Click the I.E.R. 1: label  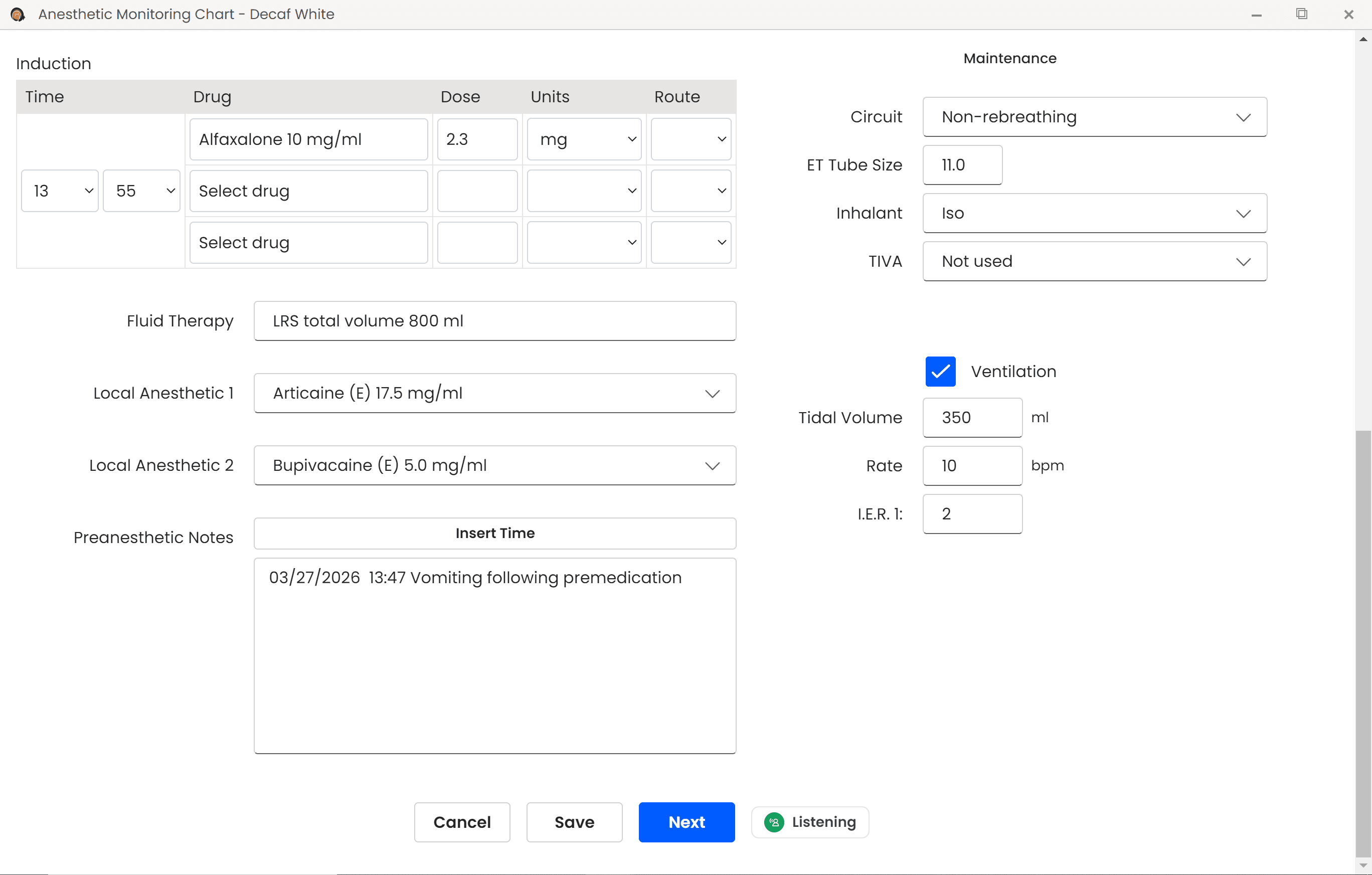pos(880,514)
